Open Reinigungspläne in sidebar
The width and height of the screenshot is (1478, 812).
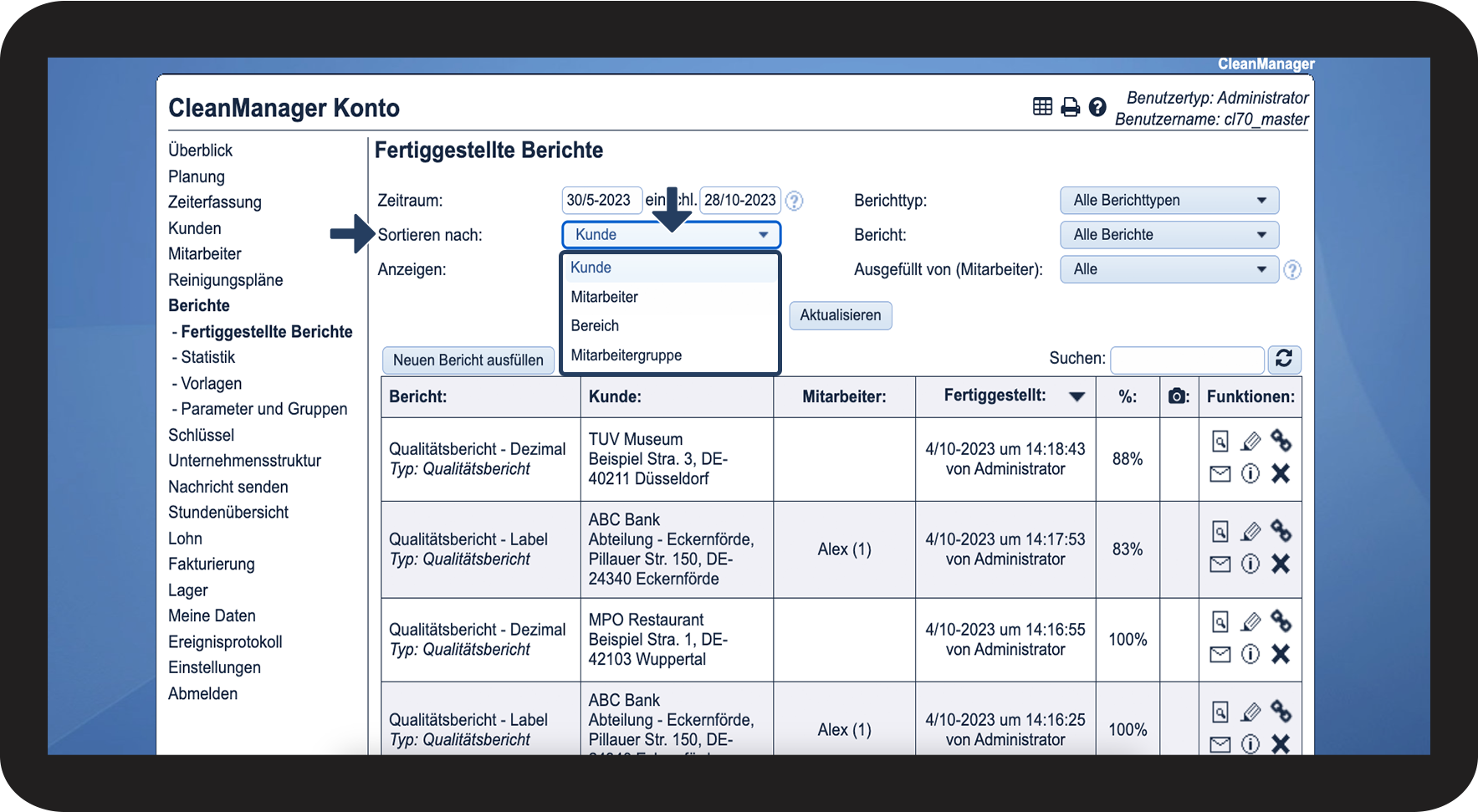tap(226, 280)
